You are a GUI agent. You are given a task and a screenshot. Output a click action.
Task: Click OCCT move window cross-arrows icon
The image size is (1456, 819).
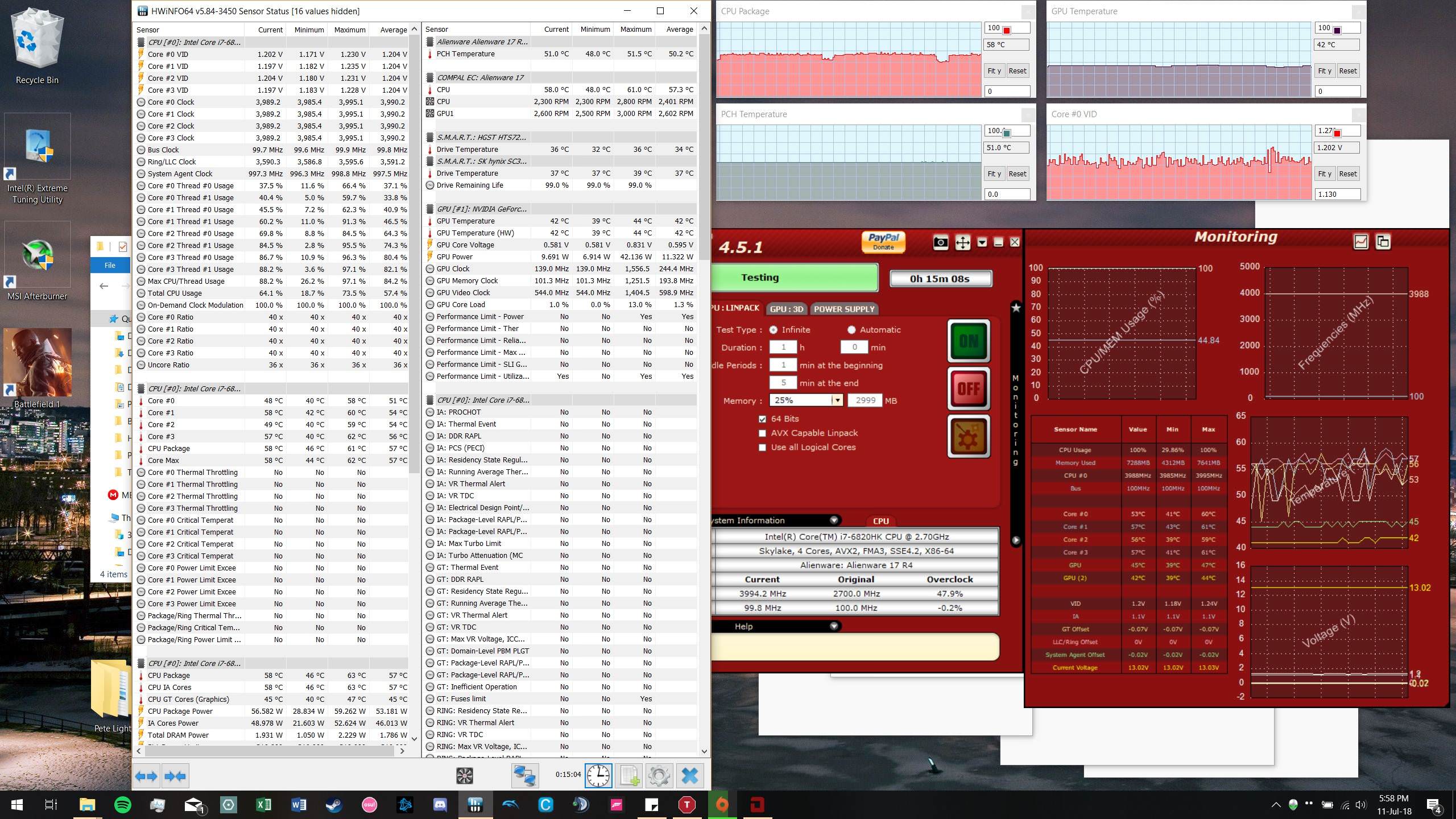click(x=962, y=243)
